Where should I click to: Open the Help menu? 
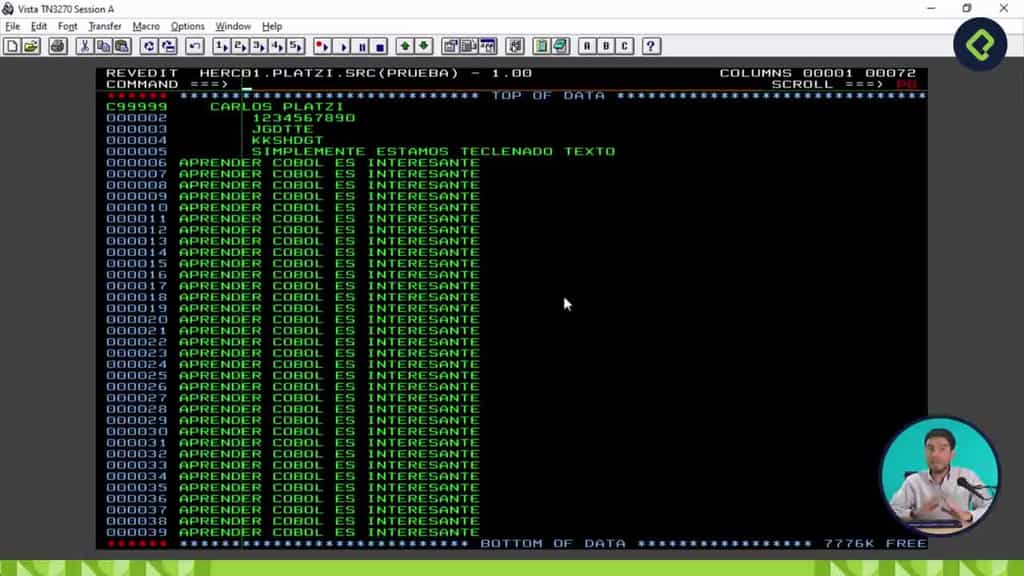[272, 26]
